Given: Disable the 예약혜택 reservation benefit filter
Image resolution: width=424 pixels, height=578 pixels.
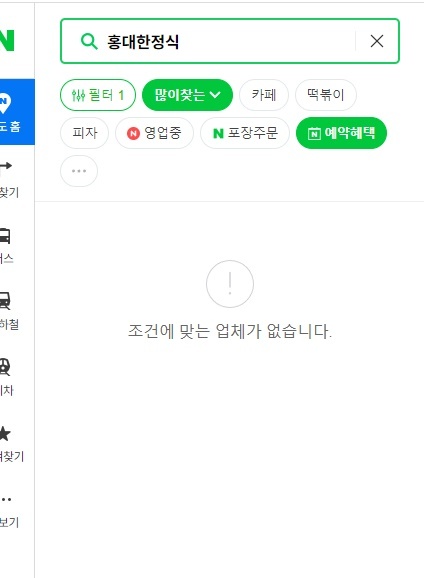Looking at the screenshot, I should click(341, 133).
